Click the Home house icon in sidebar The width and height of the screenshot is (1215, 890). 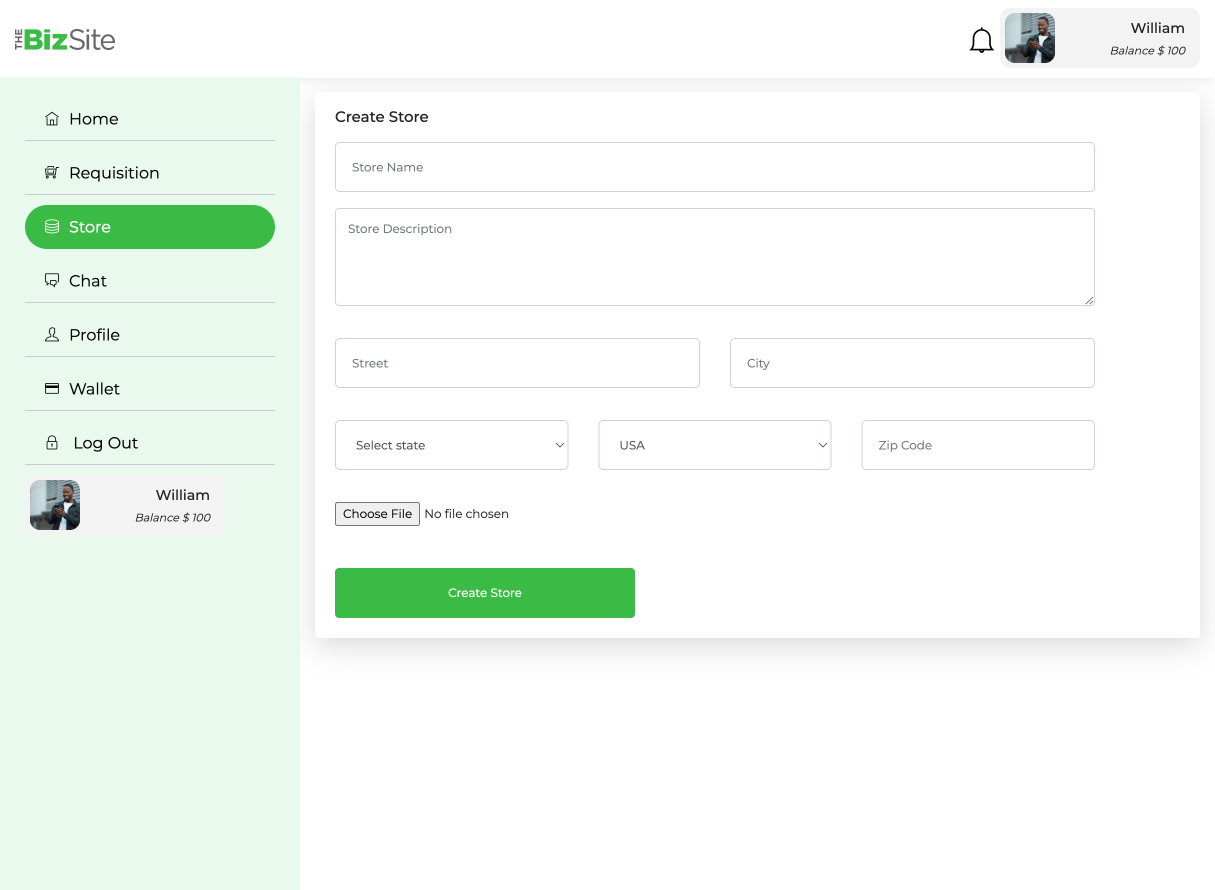[x=52, y=119]
